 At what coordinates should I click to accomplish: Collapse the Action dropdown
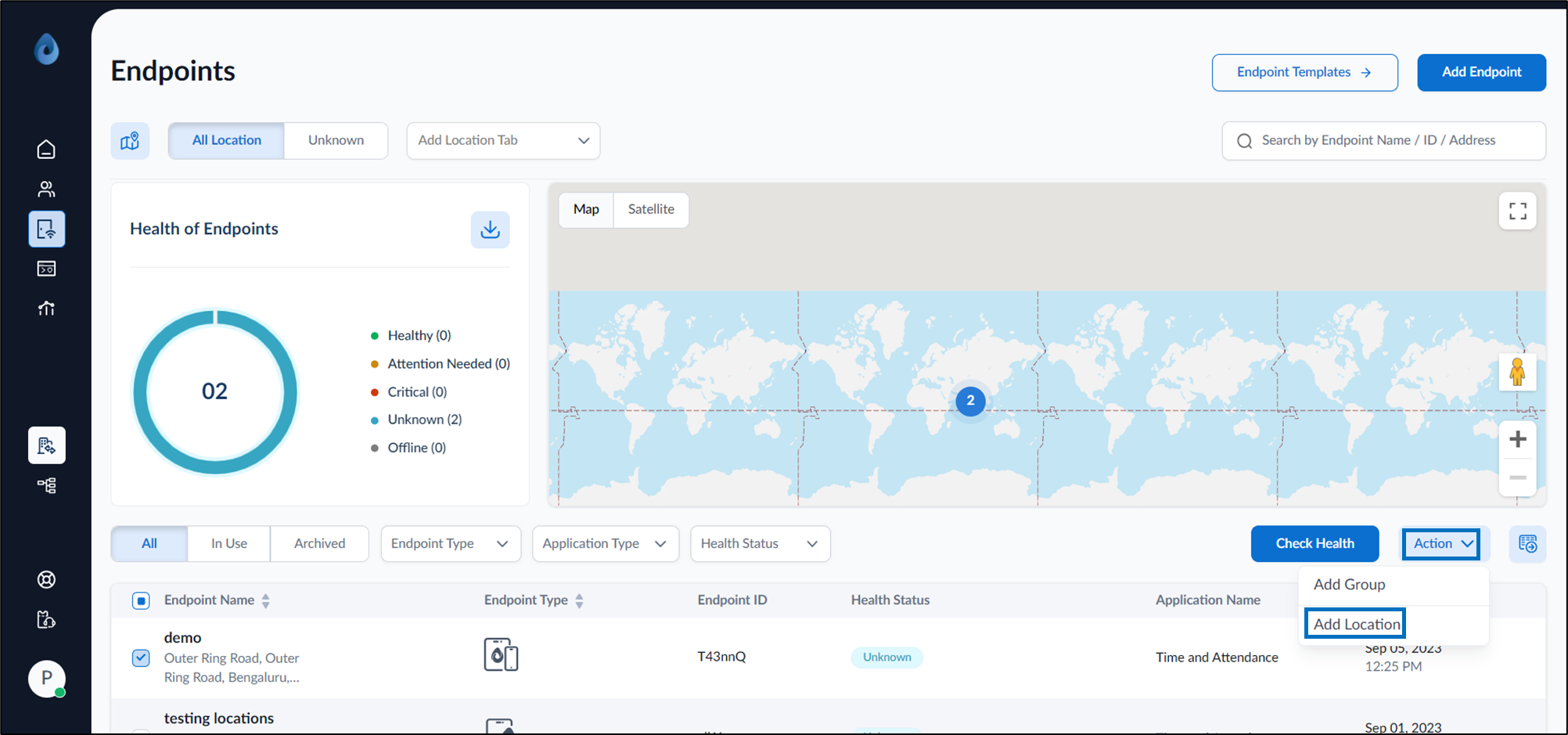click(1441, 544)
